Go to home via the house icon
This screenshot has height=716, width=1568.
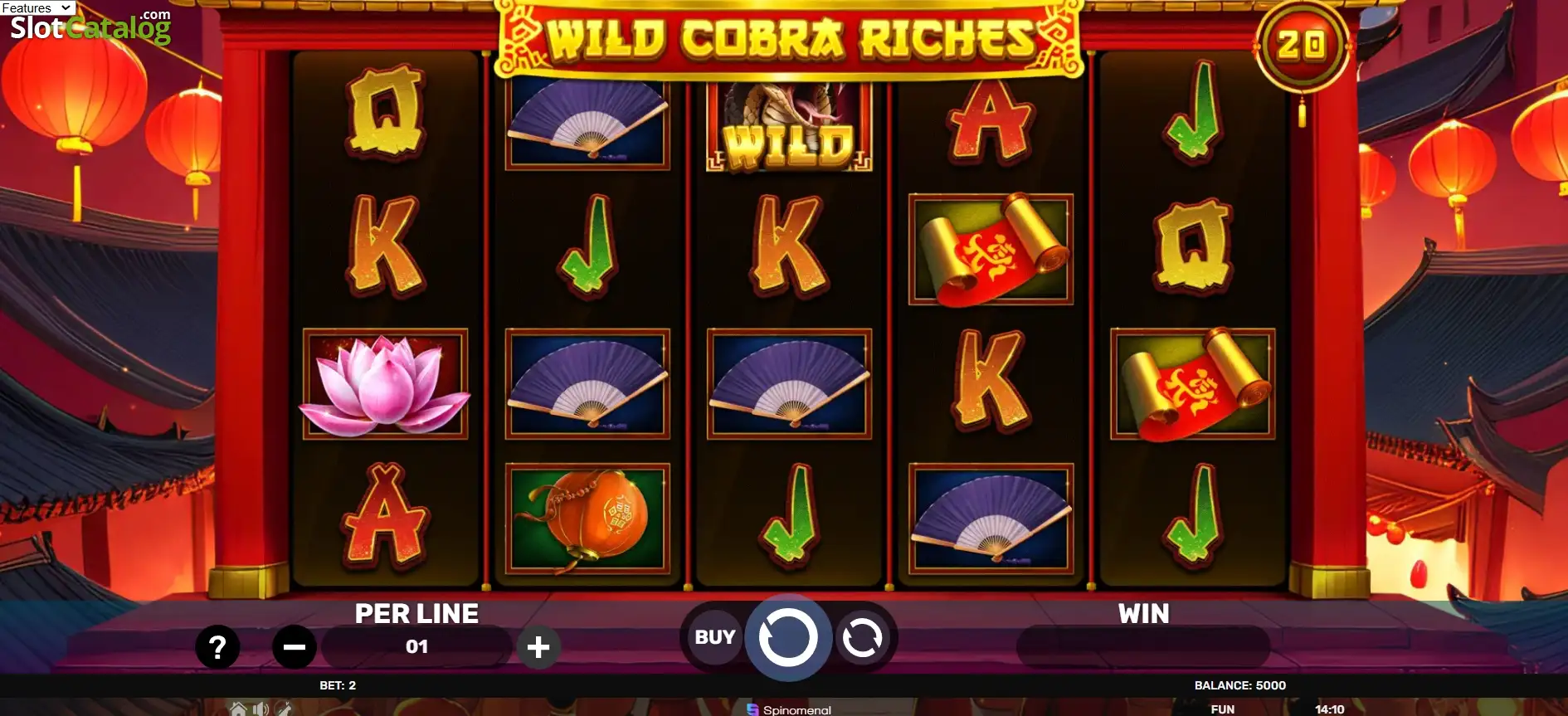pos(238,709)
